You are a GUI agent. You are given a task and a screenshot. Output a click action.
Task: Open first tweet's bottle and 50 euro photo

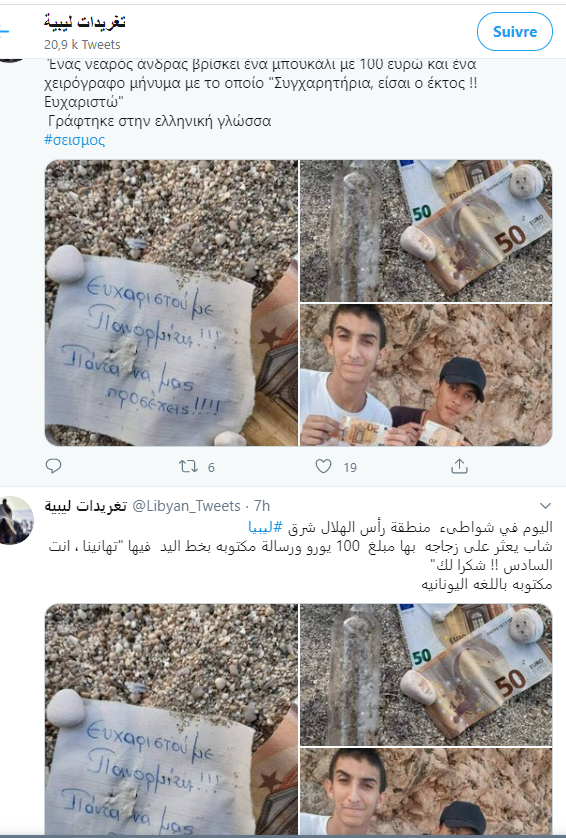(x=426, y=231)
